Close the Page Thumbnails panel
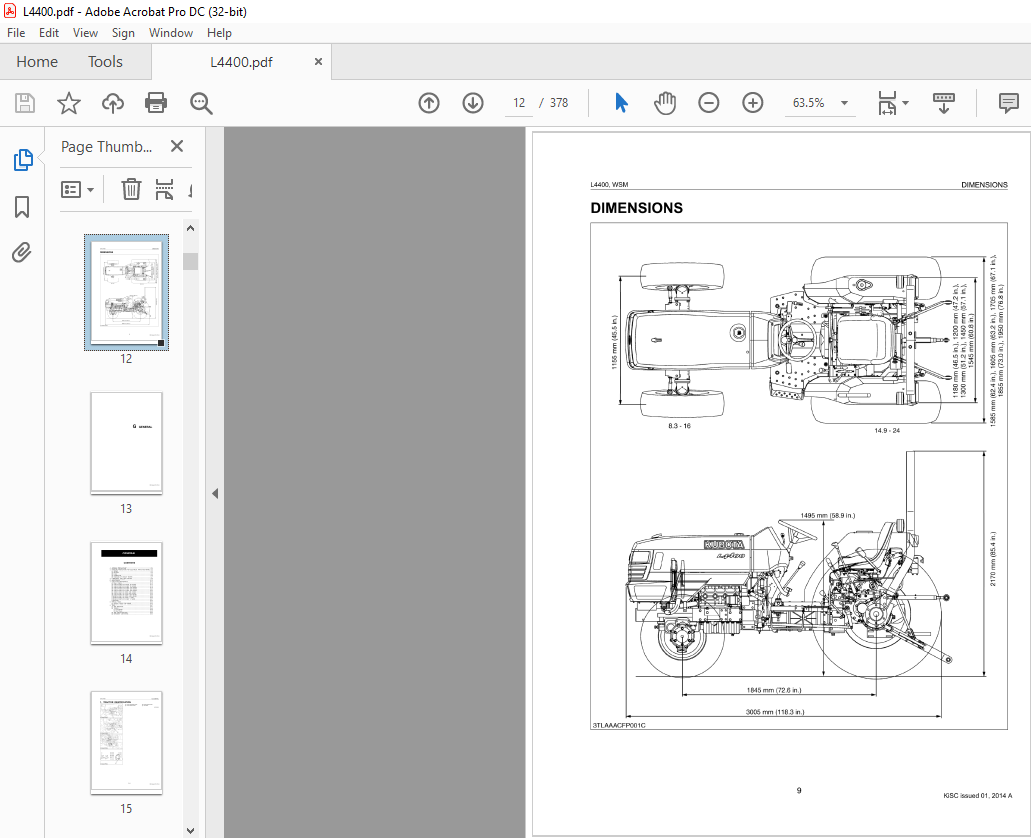Screen dimensions: 1031x838 pos(177,146)
